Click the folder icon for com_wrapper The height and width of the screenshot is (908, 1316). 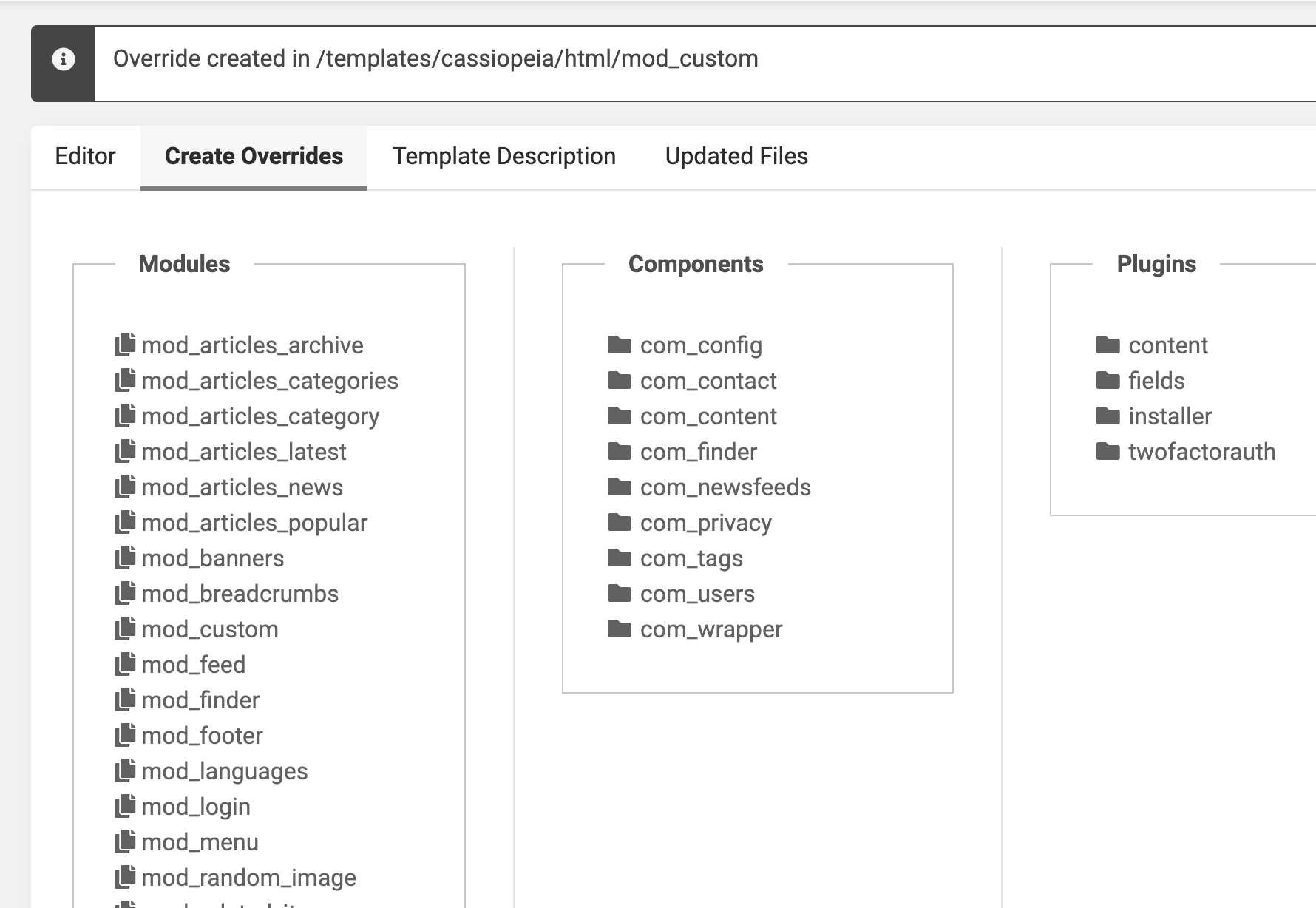pos(619,629)
